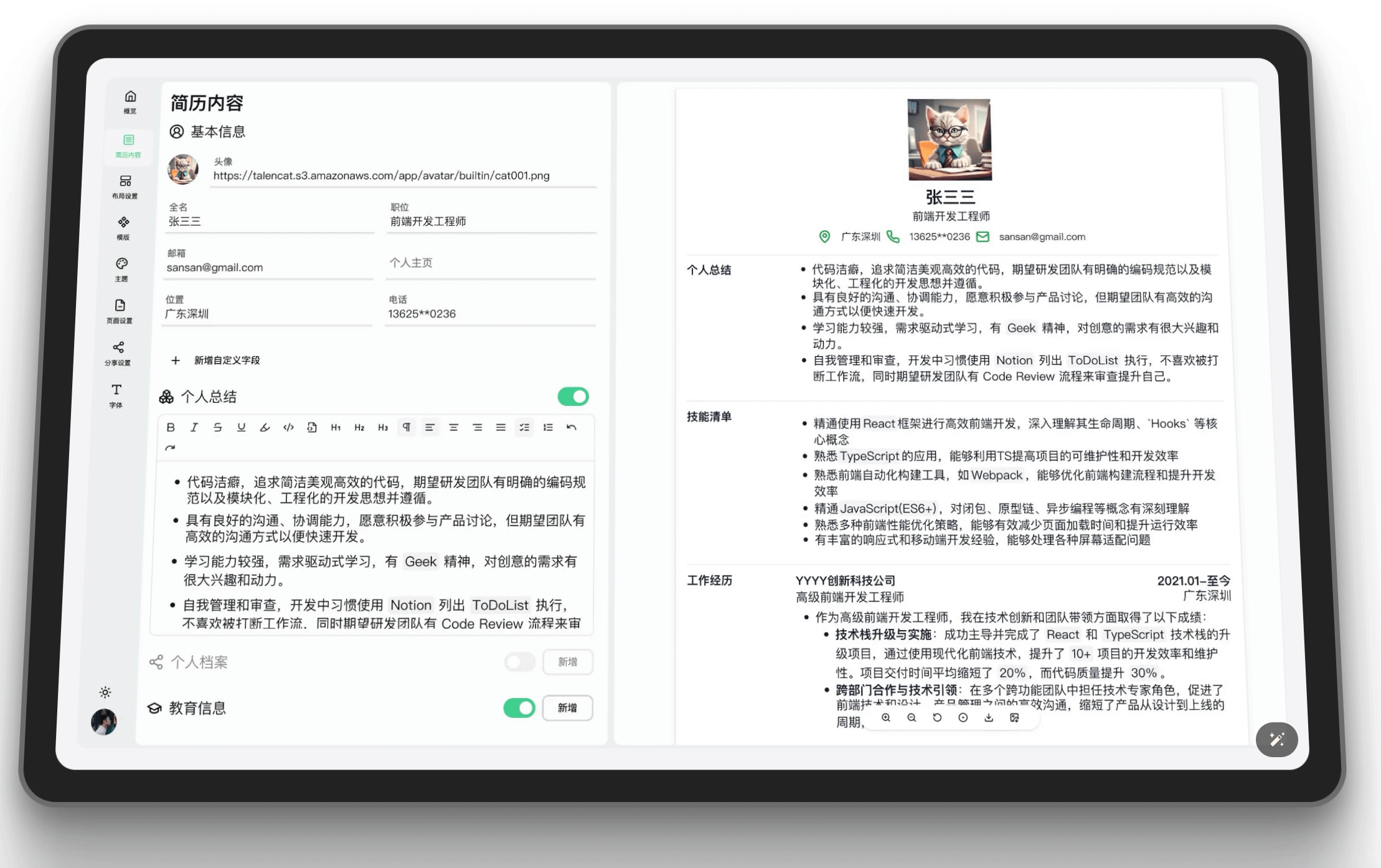Click 新增 button next to 教育信息
This screenshot has width=1381, height=868.
tap(567, 708)
